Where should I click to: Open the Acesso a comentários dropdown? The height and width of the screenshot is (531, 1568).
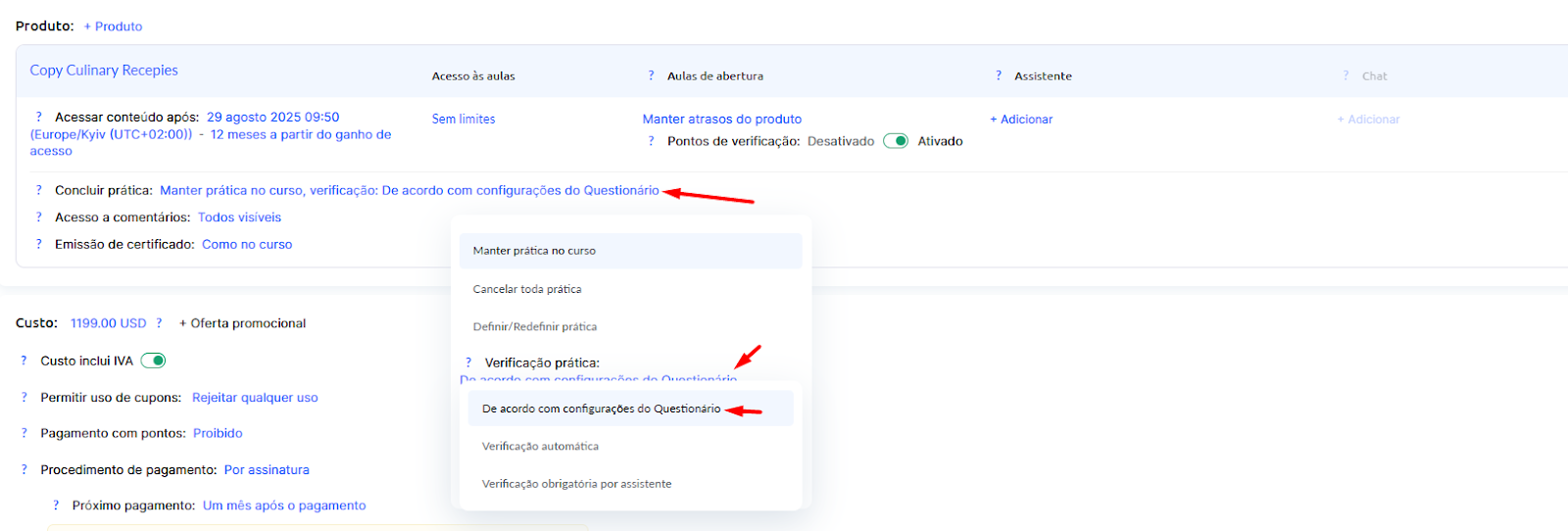point(239,217)
